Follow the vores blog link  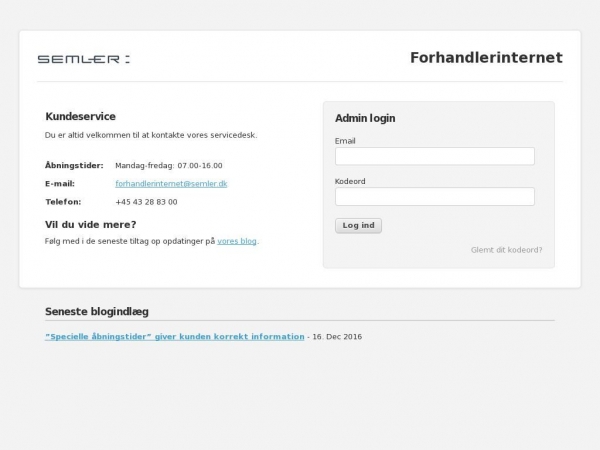pyautogui.click(x=237, y=241)
